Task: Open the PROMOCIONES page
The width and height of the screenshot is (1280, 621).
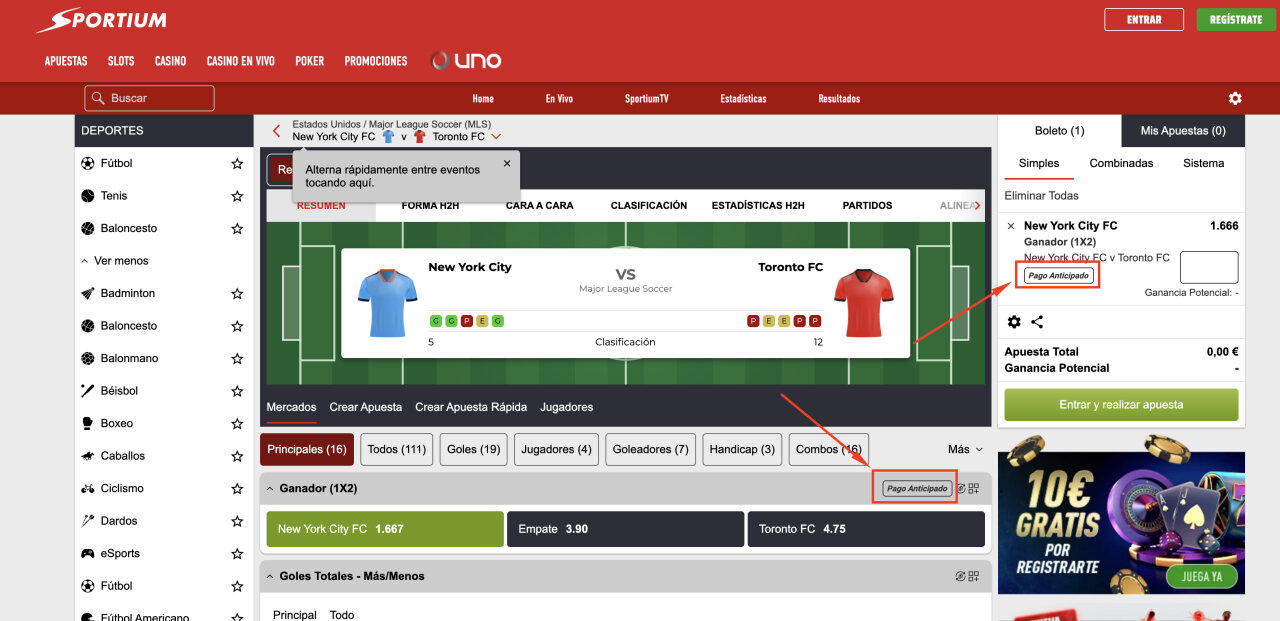Action: click(376, 61)
